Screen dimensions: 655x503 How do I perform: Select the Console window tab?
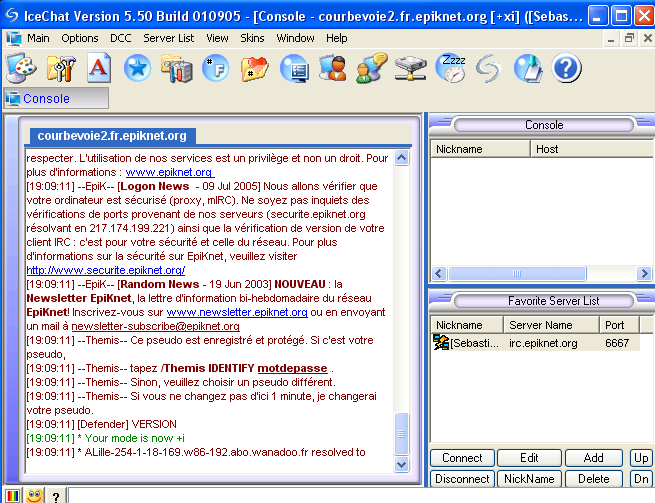[56, 98]
